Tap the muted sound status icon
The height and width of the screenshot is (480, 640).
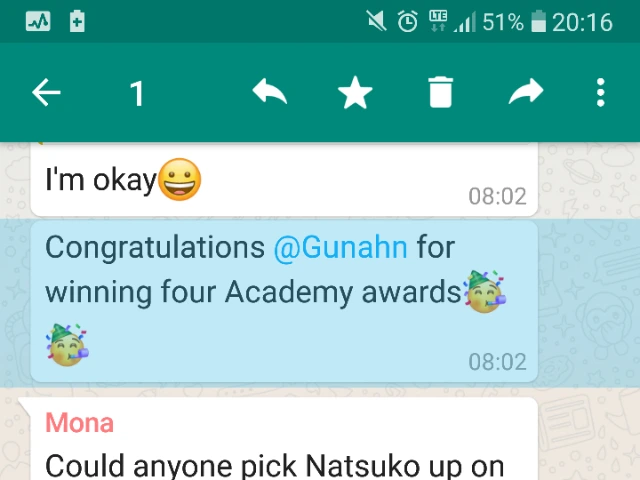click(x=376, y=21)
